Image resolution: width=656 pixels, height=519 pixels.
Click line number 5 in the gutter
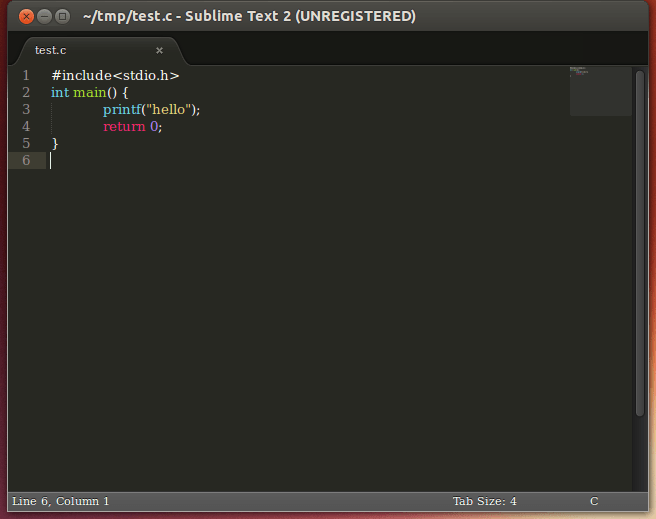(x=26, y=143)
